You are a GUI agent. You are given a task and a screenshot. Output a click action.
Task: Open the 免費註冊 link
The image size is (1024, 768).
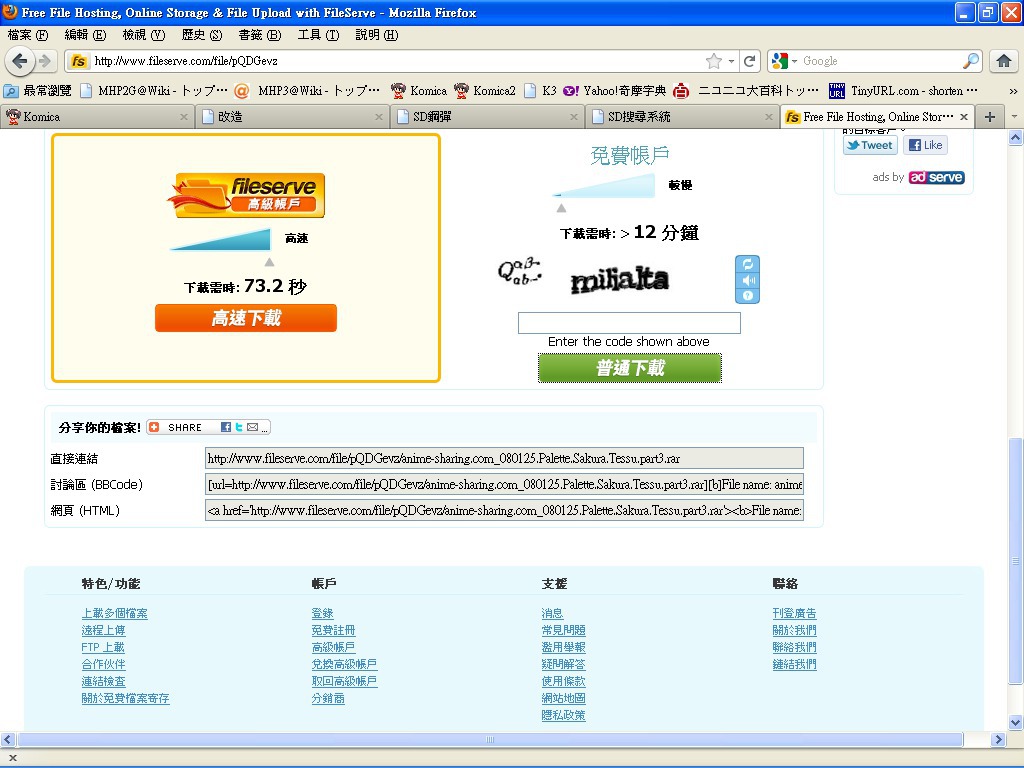tap(333, 630)
